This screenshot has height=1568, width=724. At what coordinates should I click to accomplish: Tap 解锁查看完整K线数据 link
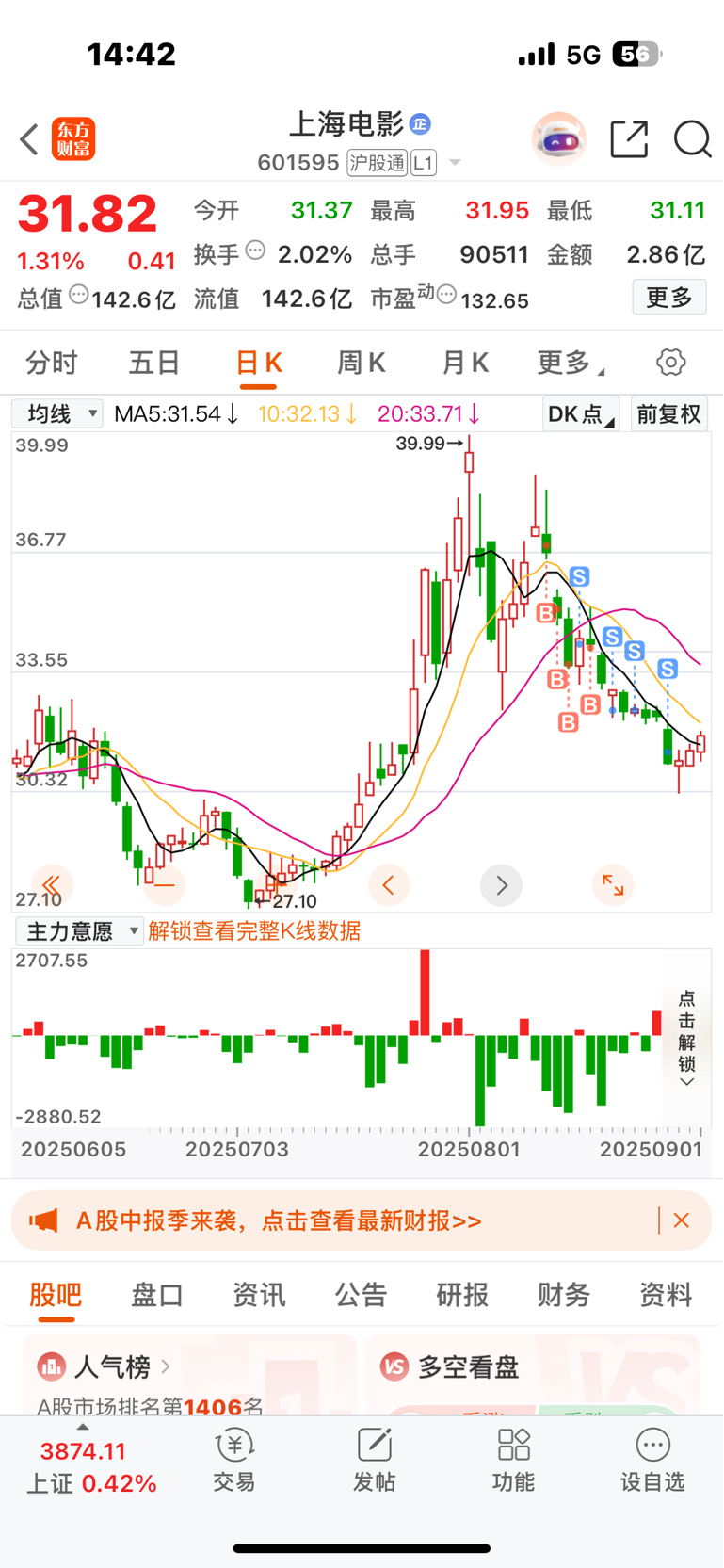[254, 931]
